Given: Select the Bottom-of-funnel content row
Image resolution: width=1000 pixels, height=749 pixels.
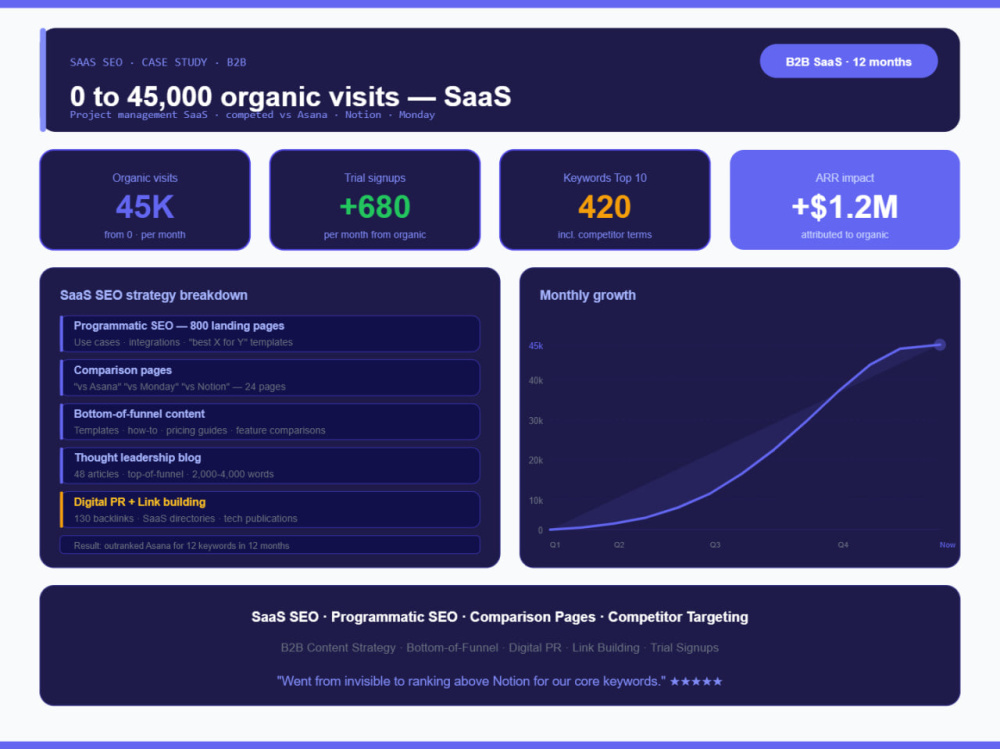Looking at the screenshot, I should (x=270, y=422).
